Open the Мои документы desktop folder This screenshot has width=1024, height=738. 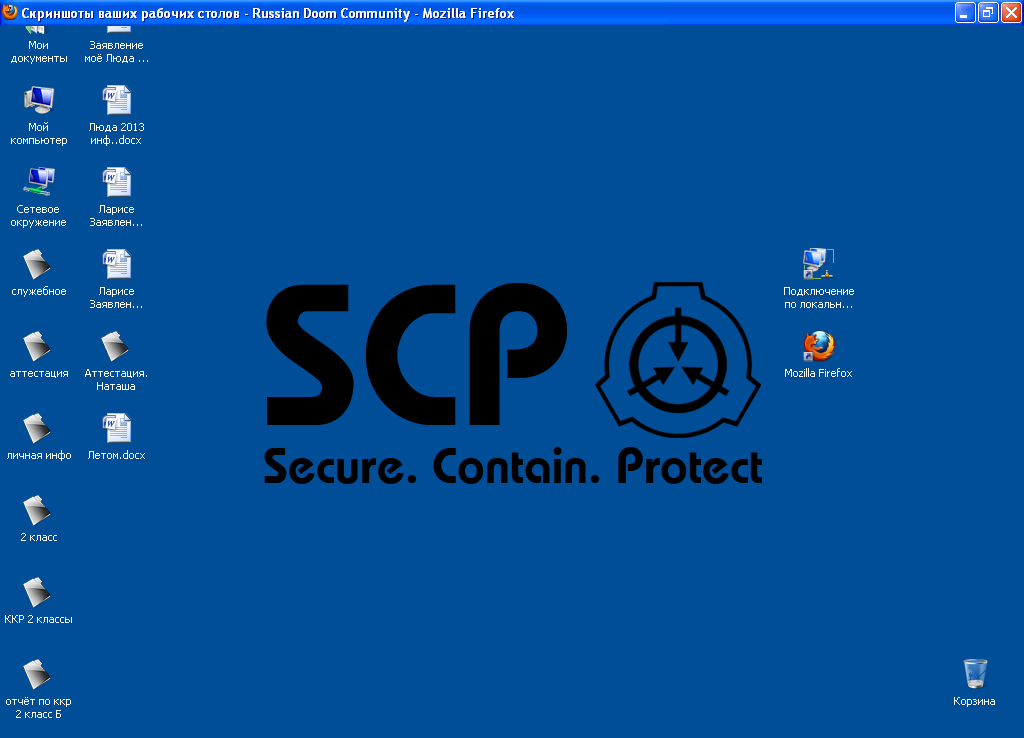38,46
